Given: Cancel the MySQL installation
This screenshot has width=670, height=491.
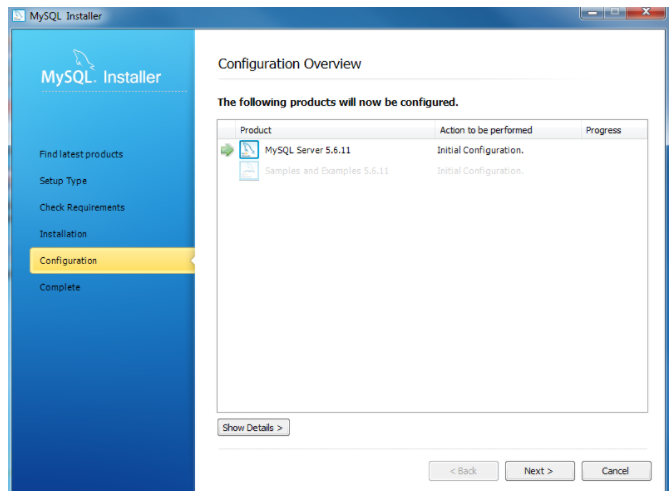Looking at the screenshot, I should click(x=616, y=471).
